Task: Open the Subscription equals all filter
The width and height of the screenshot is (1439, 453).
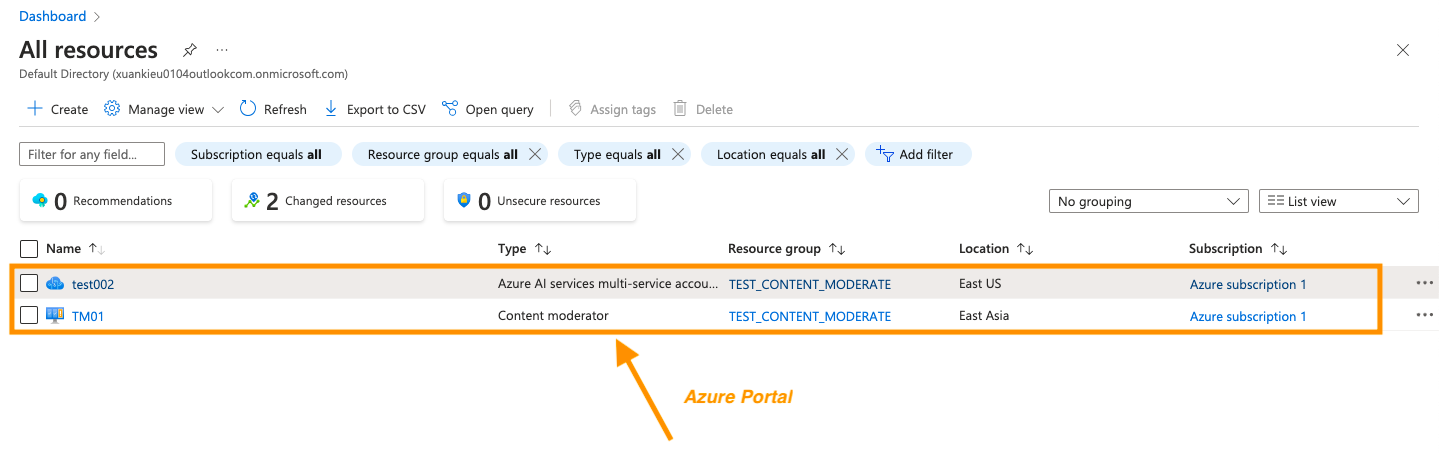Action: pos(258,154)
